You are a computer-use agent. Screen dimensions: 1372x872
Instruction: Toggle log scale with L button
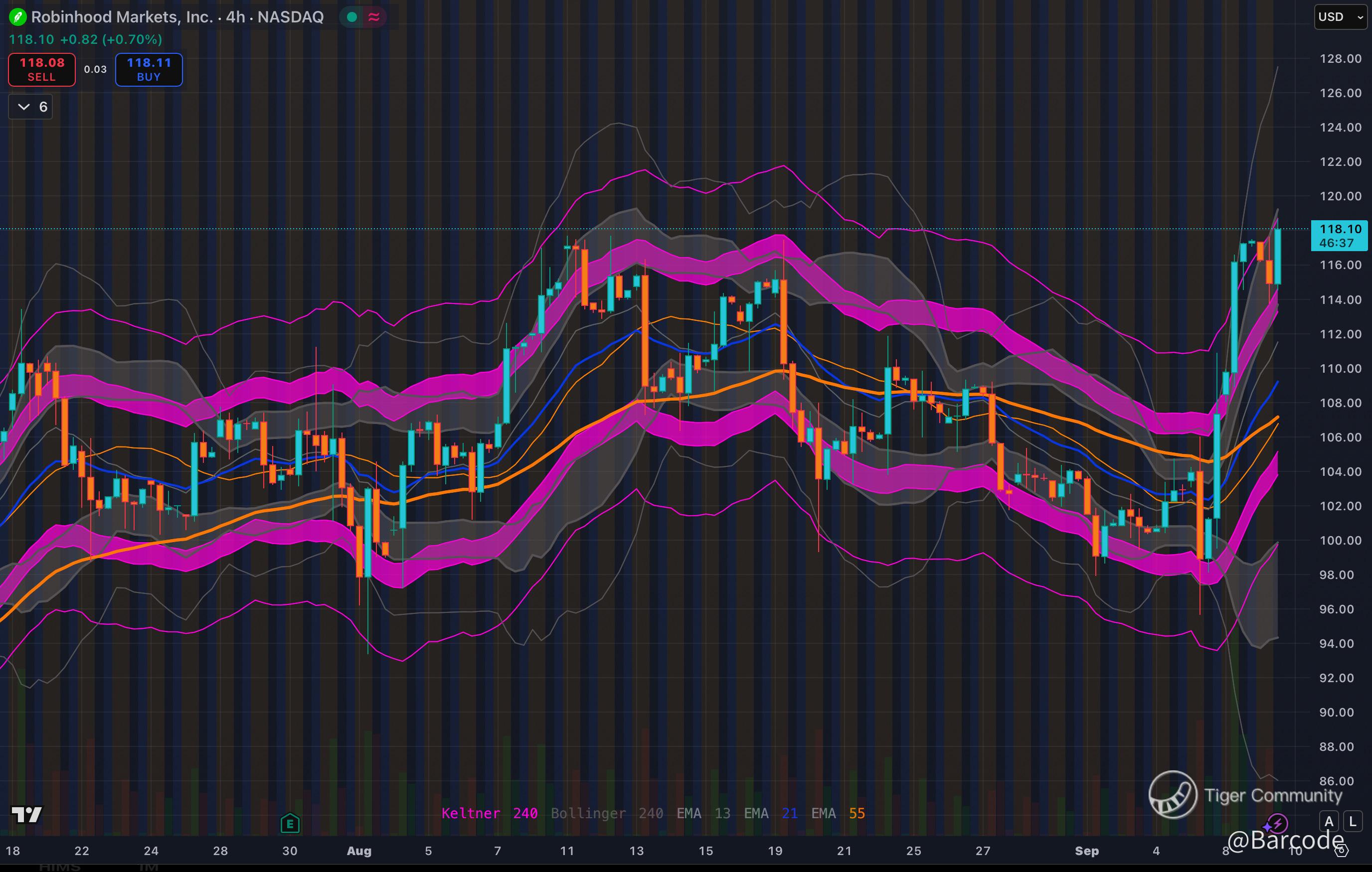pos(1353,821)
